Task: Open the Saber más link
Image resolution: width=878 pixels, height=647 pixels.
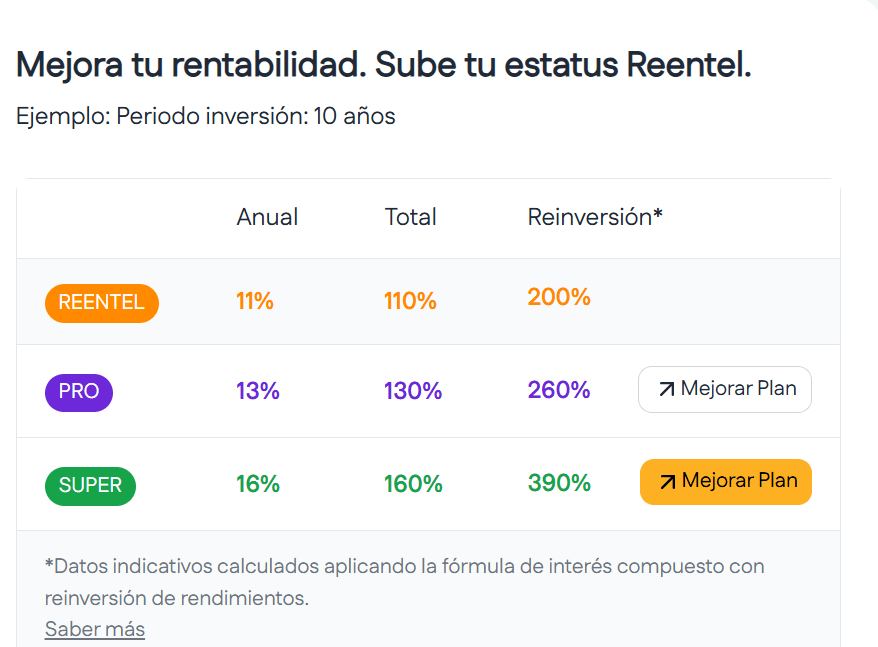Action: tap(95, 629)
